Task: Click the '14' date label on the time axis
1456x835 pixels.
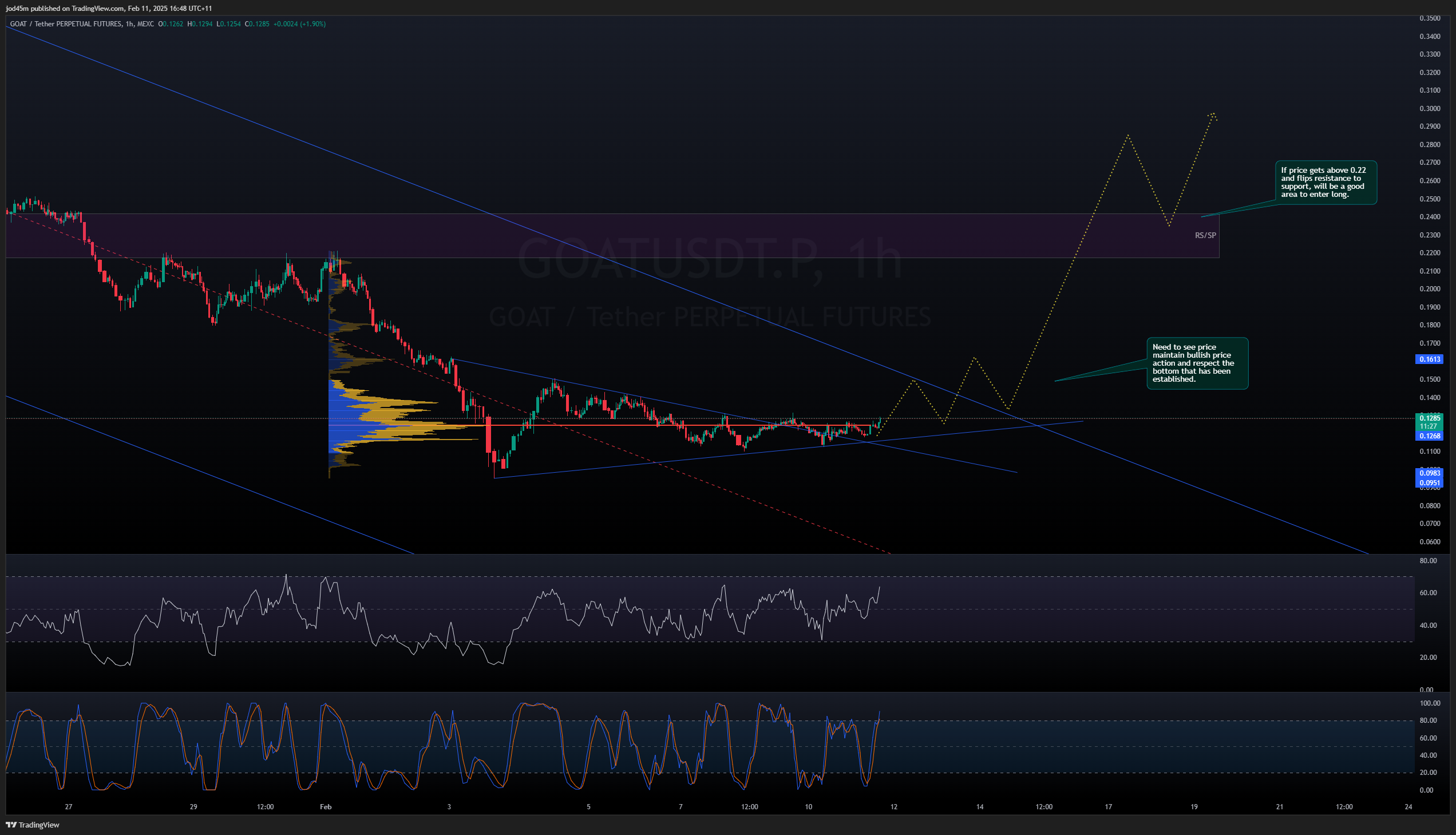Action: click(x=980, y=807)
